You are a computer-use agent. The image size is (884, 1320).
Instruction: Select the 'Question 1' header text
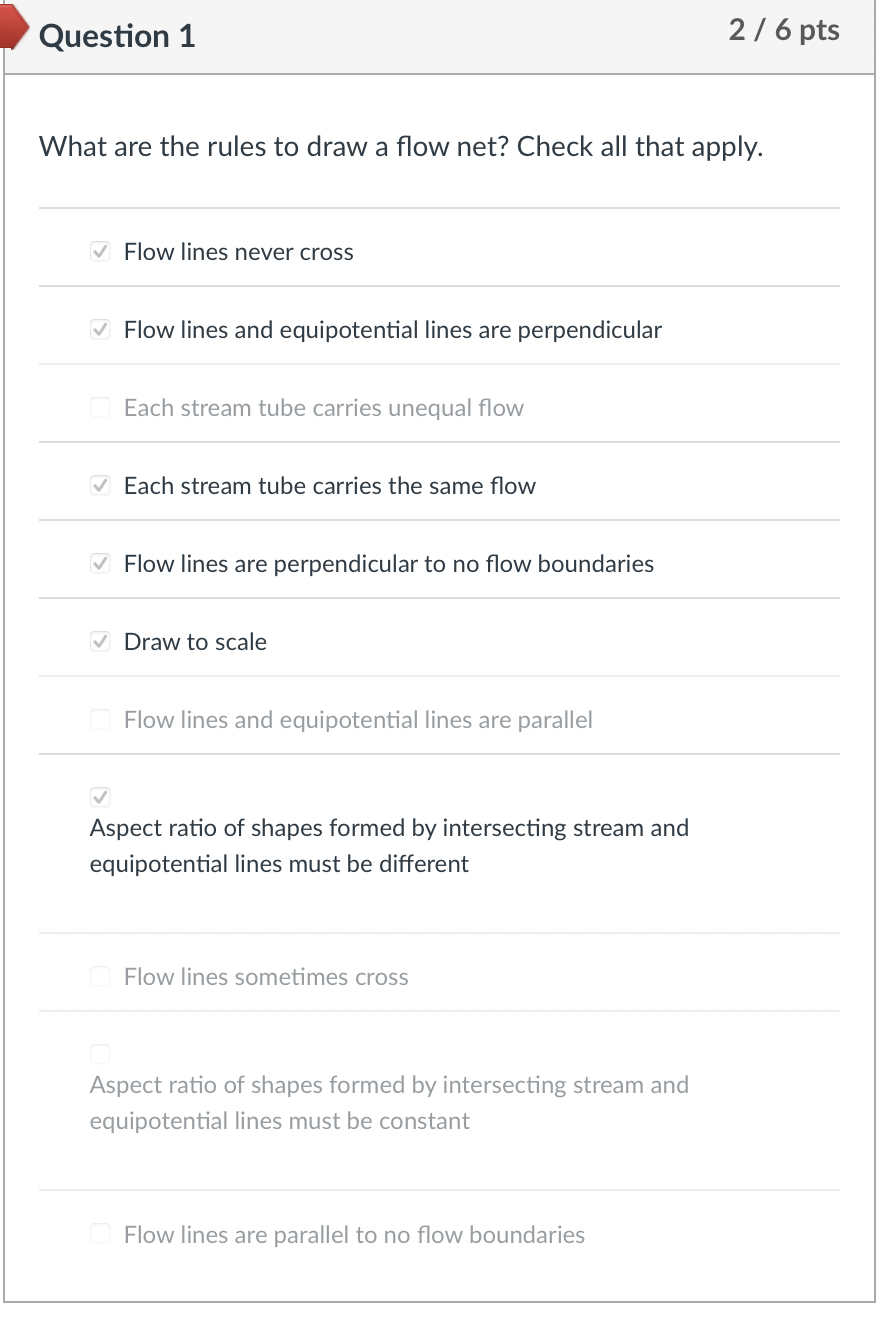pyautogui.click(x=117, y=36)
